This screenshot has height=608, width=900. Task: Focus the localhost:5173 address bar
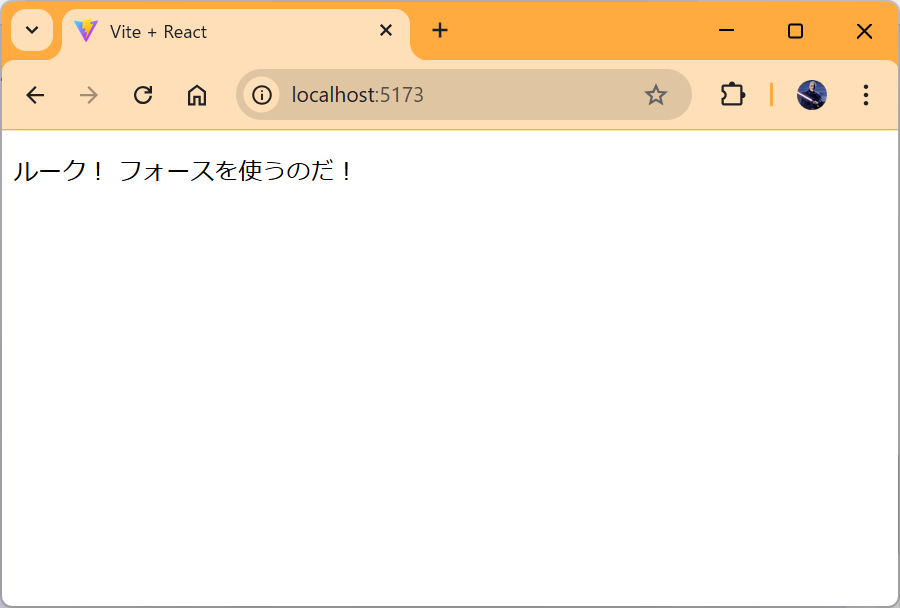point(450,95)
